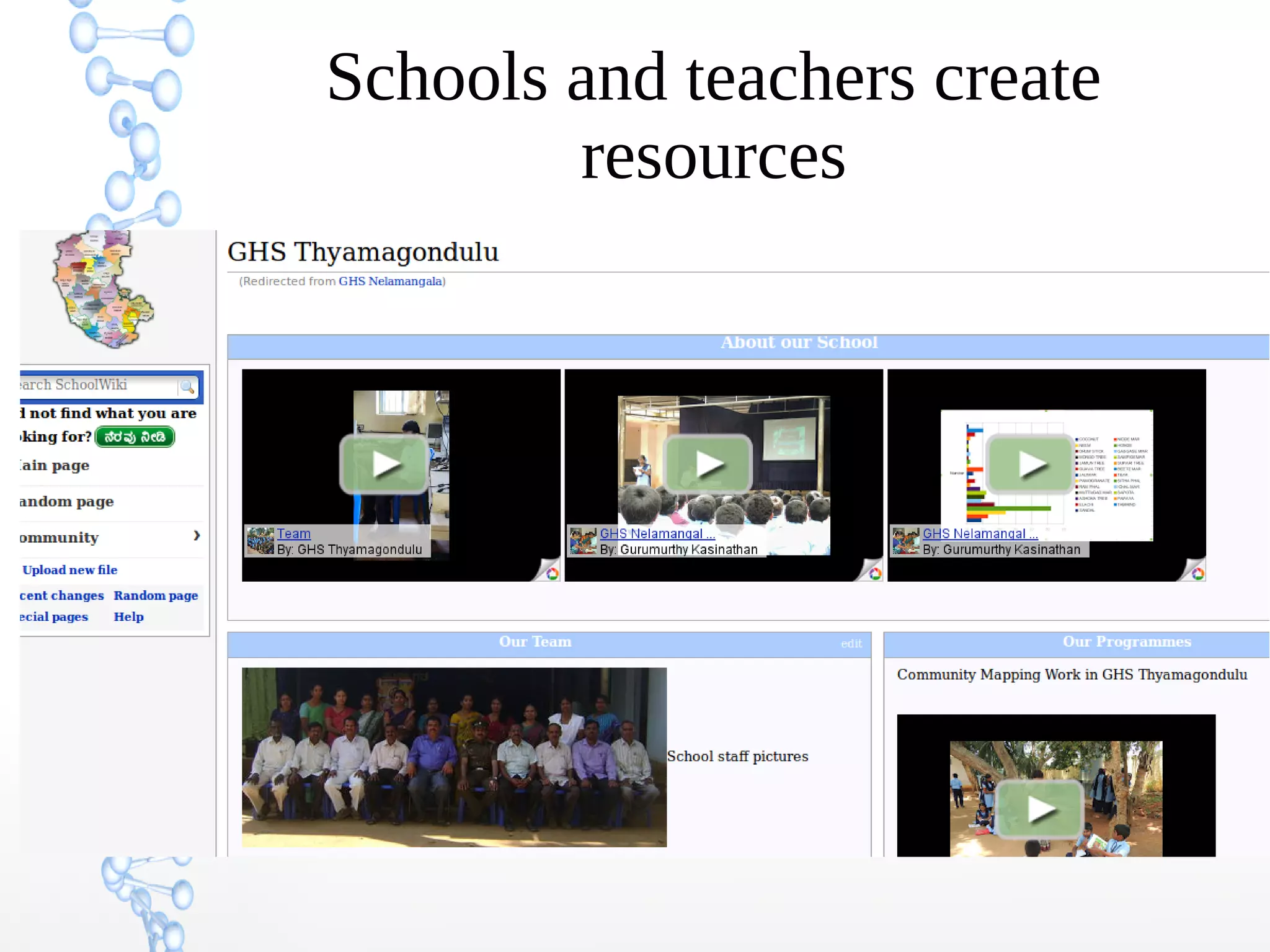
Task: Click the Karnataka map logo
Action: [102, 289]
